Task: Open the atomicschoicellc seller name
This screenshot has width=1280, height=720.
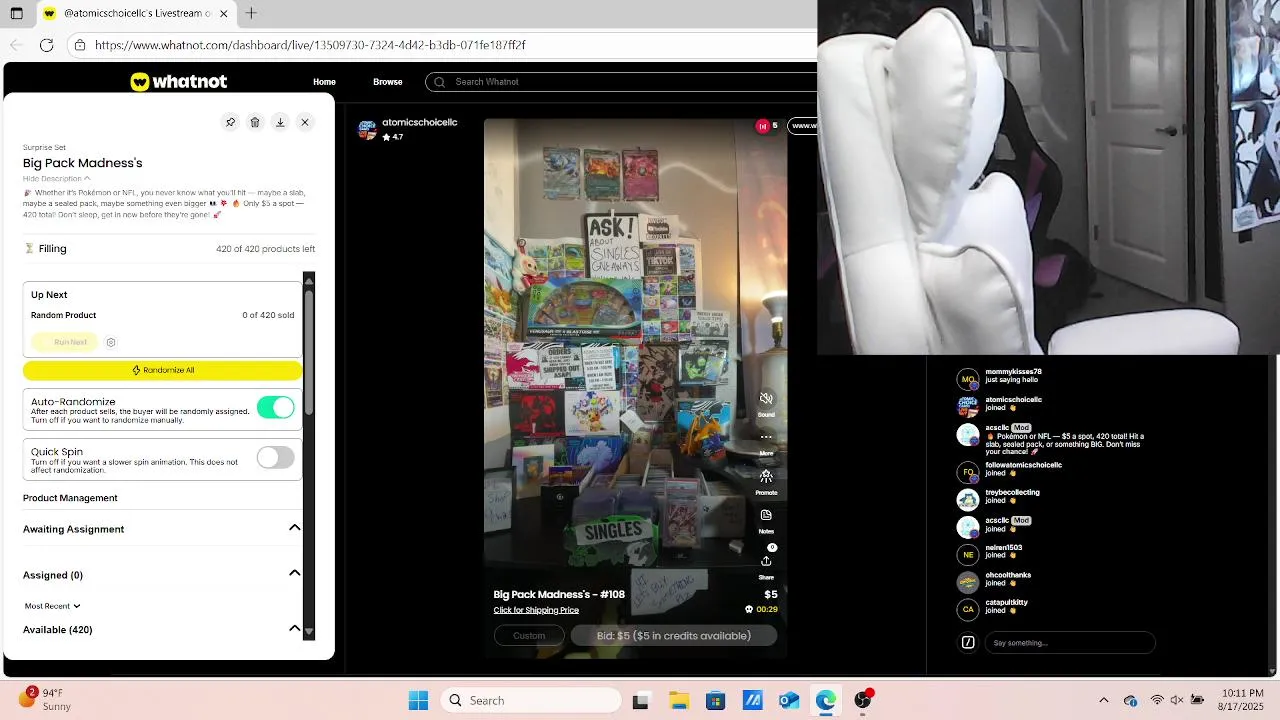Action: click(419, 122)
